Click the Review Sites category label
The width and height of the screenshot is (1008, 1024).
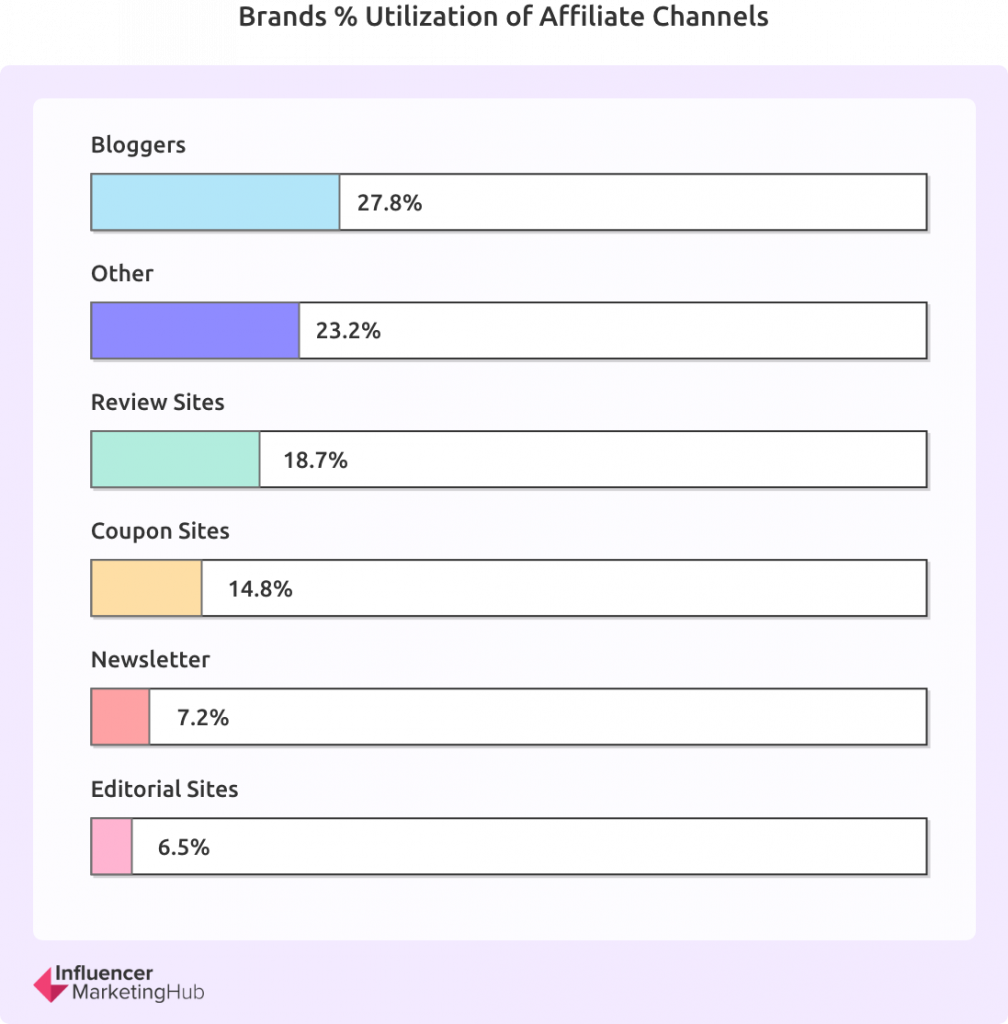tap(157, 402)
